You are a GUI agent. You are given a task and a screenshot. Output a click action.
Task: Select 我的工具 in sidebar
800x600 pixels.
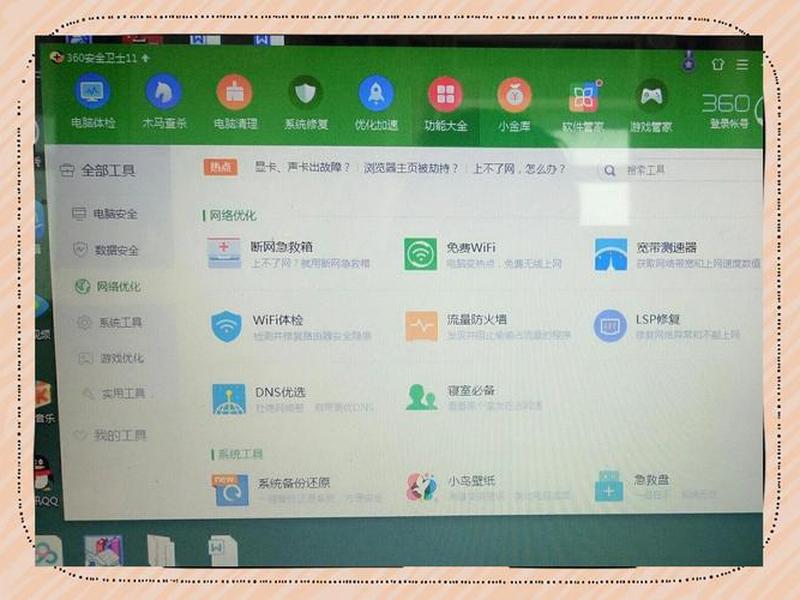pyautogui.click(x=110, y=435)
